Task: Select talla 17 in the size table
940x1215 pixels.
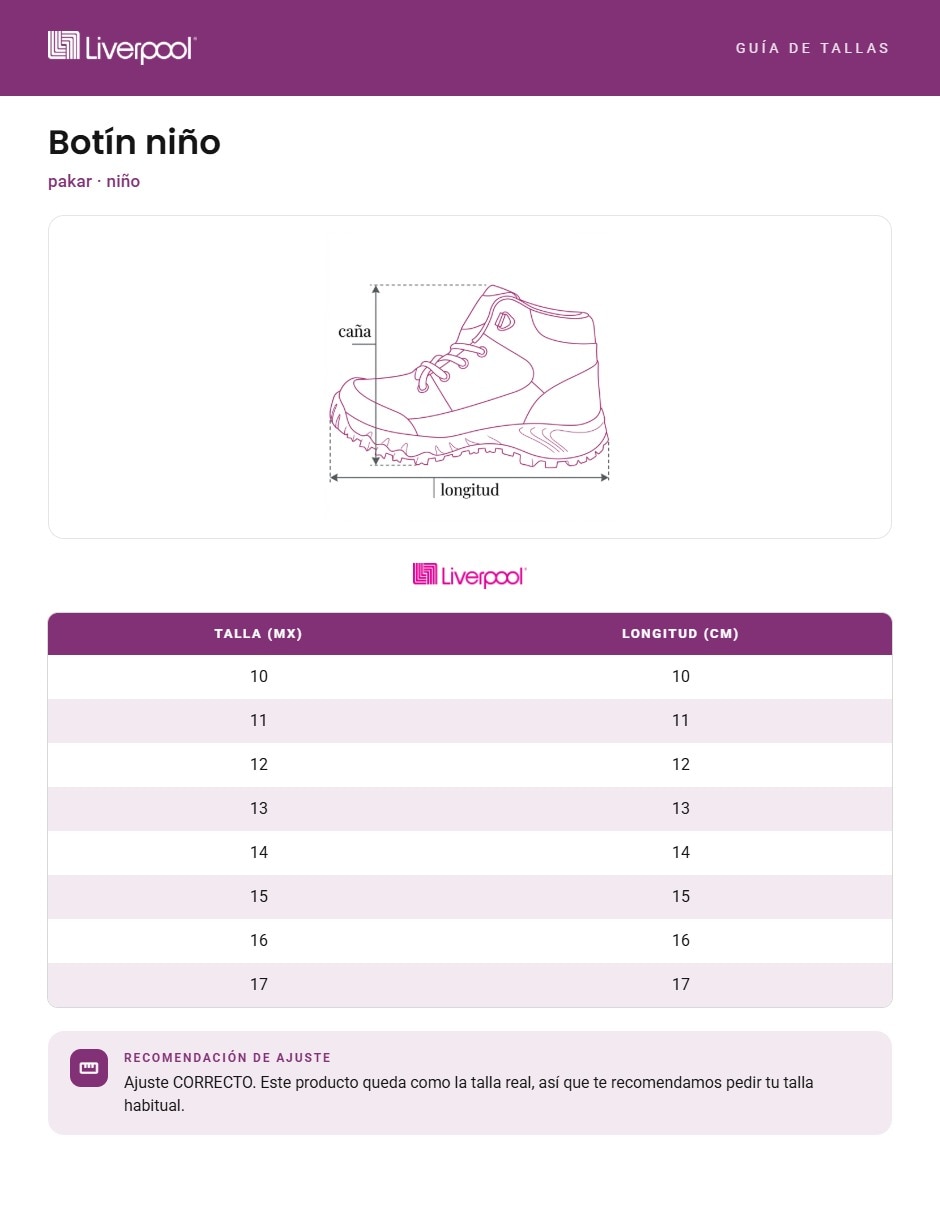Action: click(259, 985)
